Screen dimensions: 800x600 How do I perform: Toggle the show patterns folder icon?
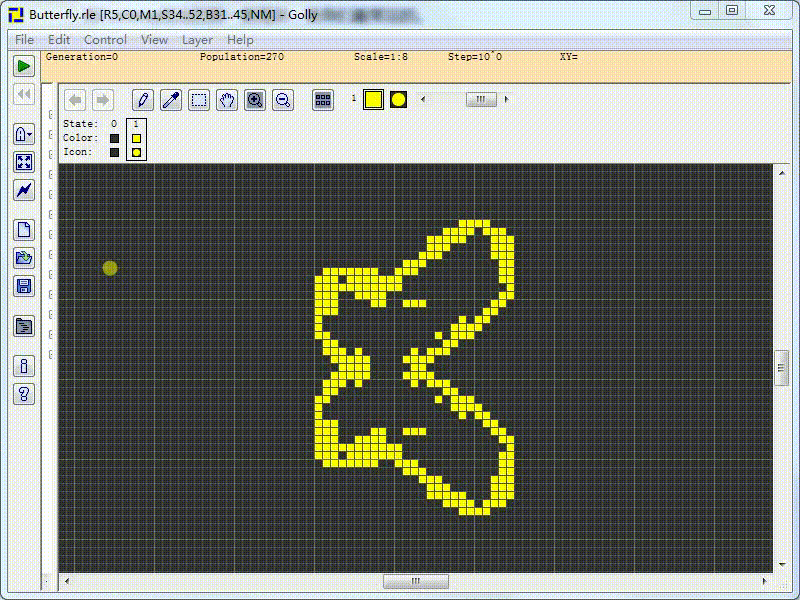pyautogui.click(x=25, y=326)
